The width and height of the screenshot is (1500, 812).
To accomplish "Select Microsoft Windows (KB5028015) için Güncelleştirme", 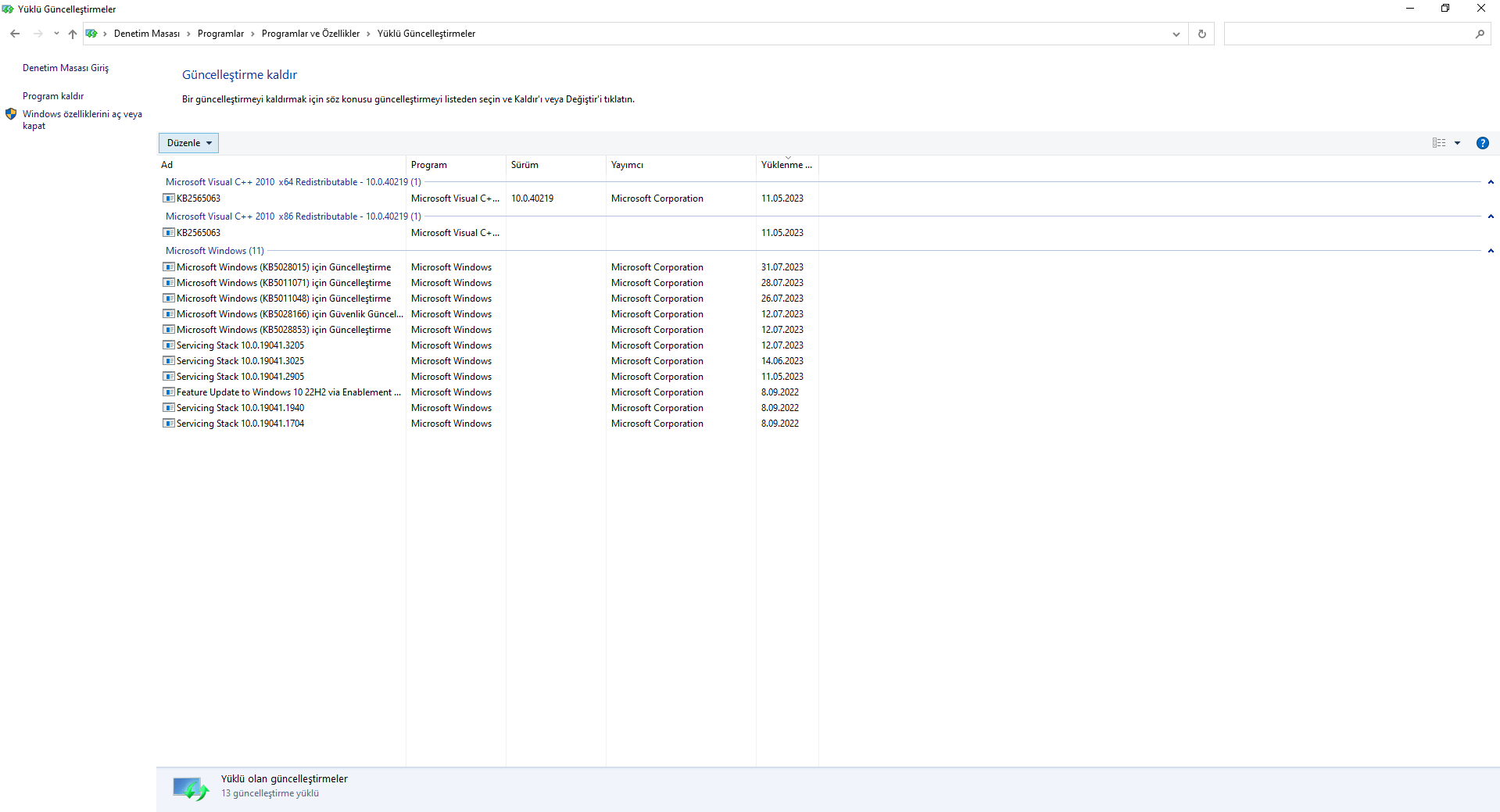I will [284, 267].
